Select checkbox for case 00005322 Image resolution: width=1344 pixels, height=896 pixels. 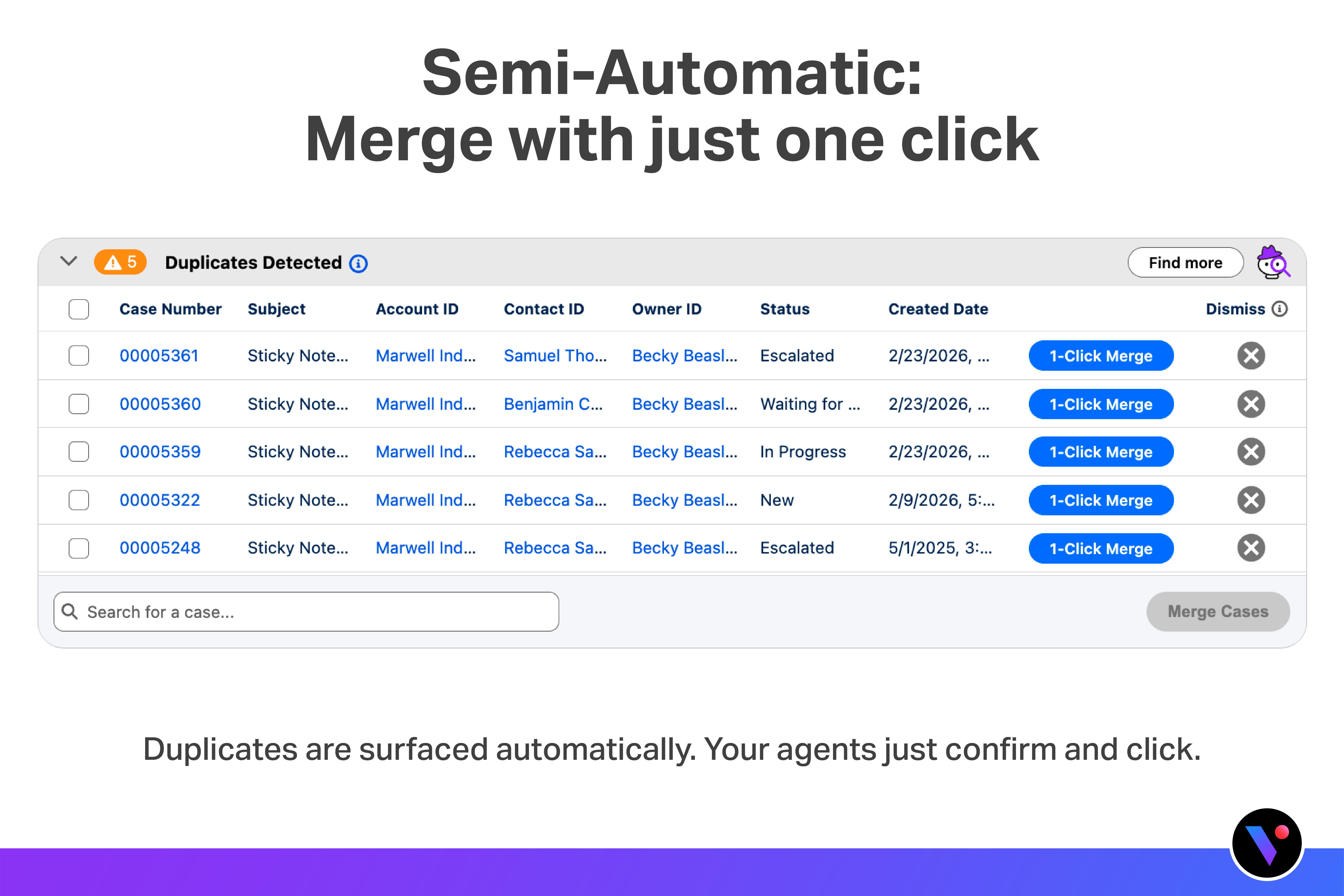pos(79,500)
